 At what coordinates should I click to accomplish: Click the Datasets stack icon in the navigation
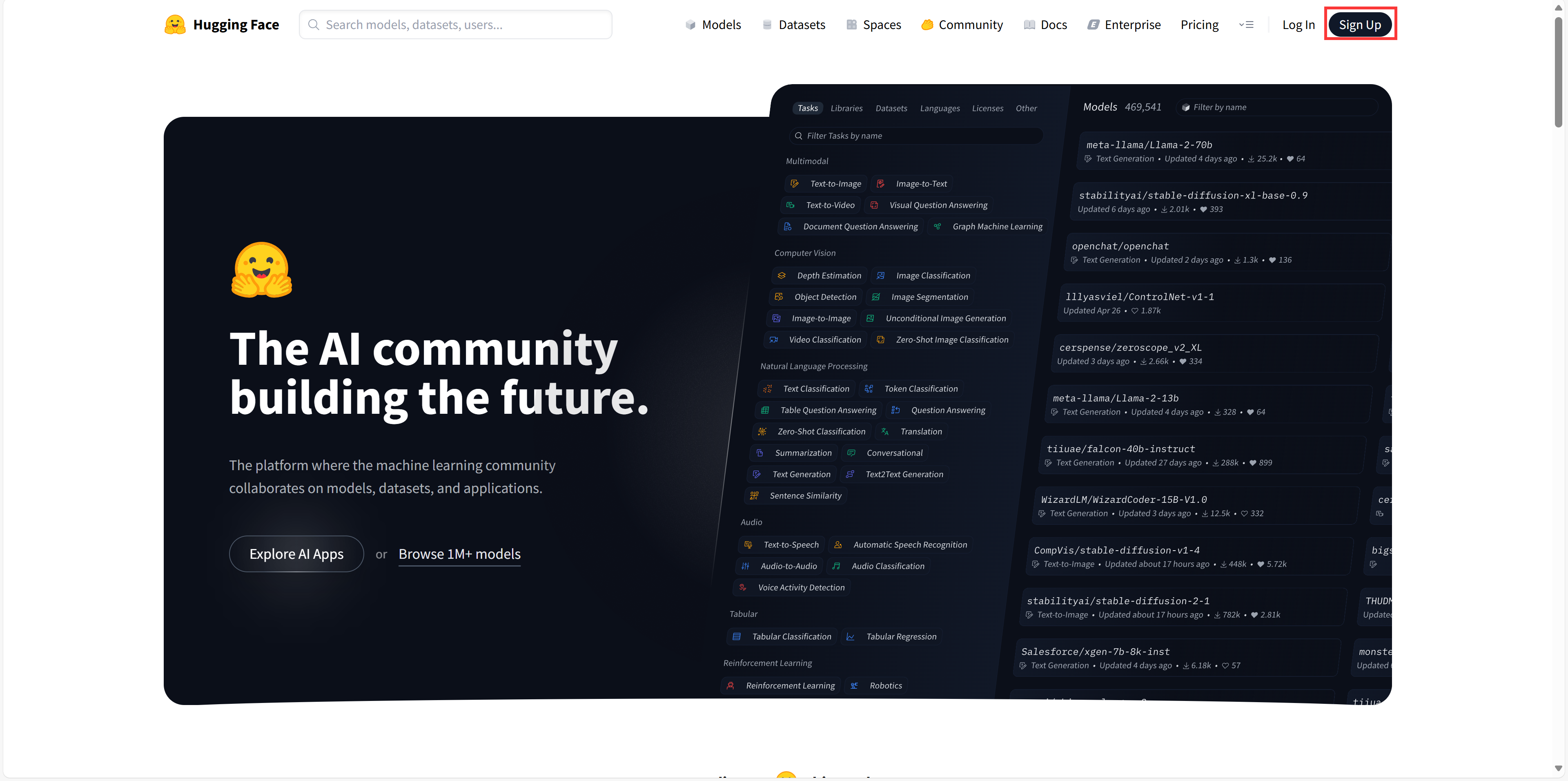pos(767,25)
